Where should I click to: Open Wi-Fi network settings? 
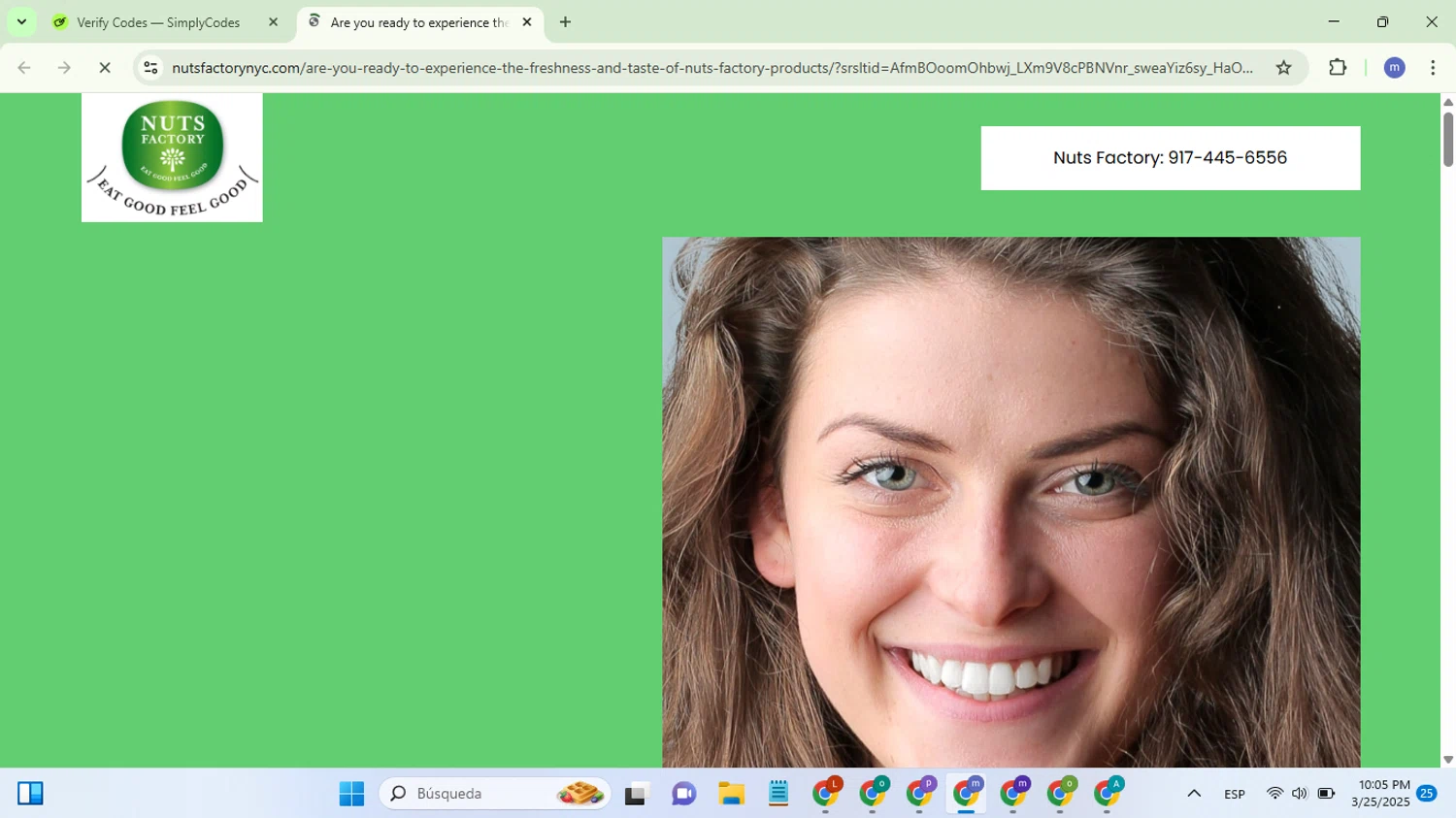(x=1274, y=794)
